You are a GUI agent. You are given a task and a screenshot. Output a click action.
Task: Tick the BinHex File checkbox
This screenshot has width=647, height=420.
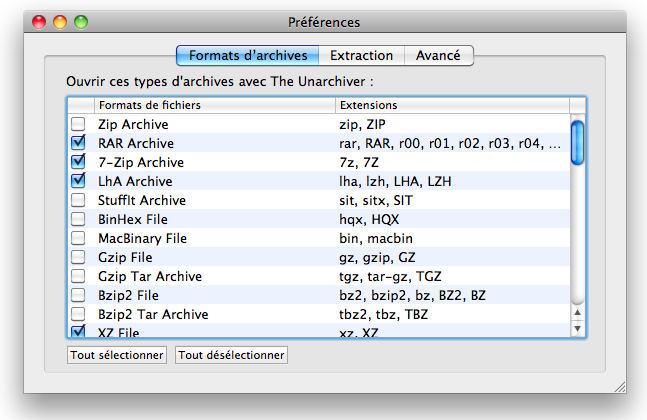pos(78,219)
